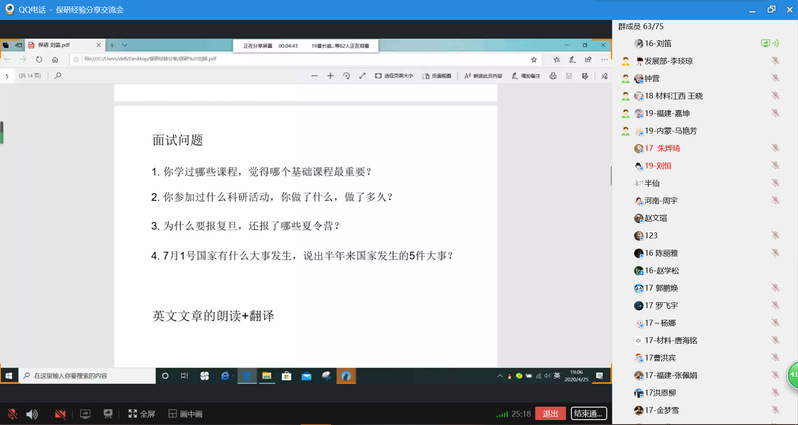Click the red 退出 button
Screen dimensions: 798x425
coord(549,414)
